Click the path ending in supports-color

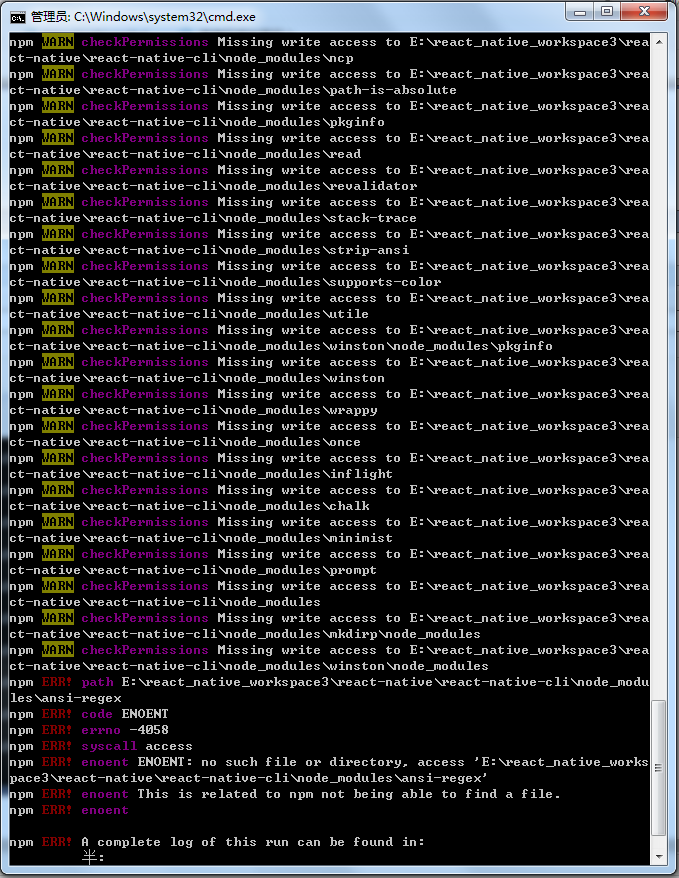[x=225, y=282]
